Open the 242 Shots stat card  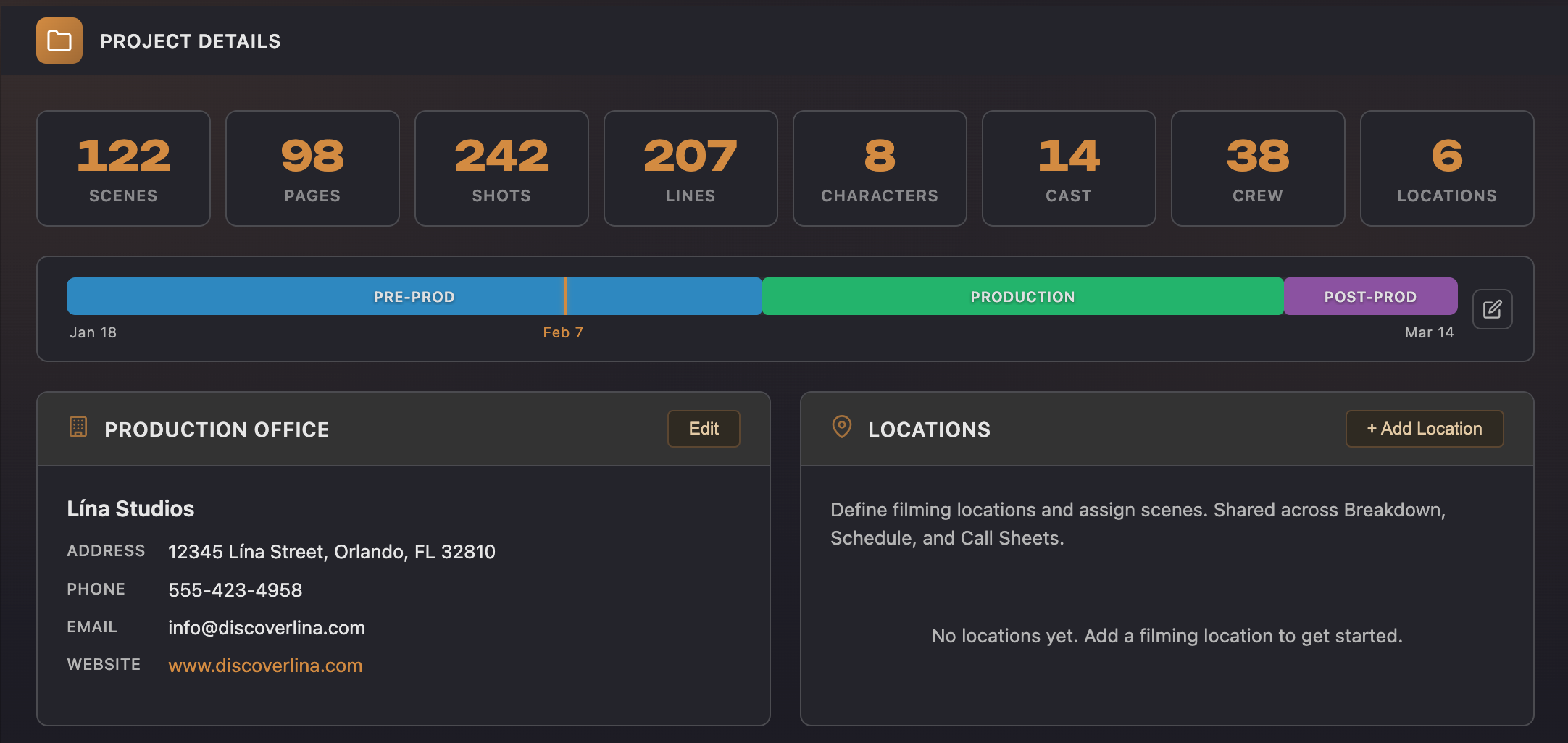501,168
